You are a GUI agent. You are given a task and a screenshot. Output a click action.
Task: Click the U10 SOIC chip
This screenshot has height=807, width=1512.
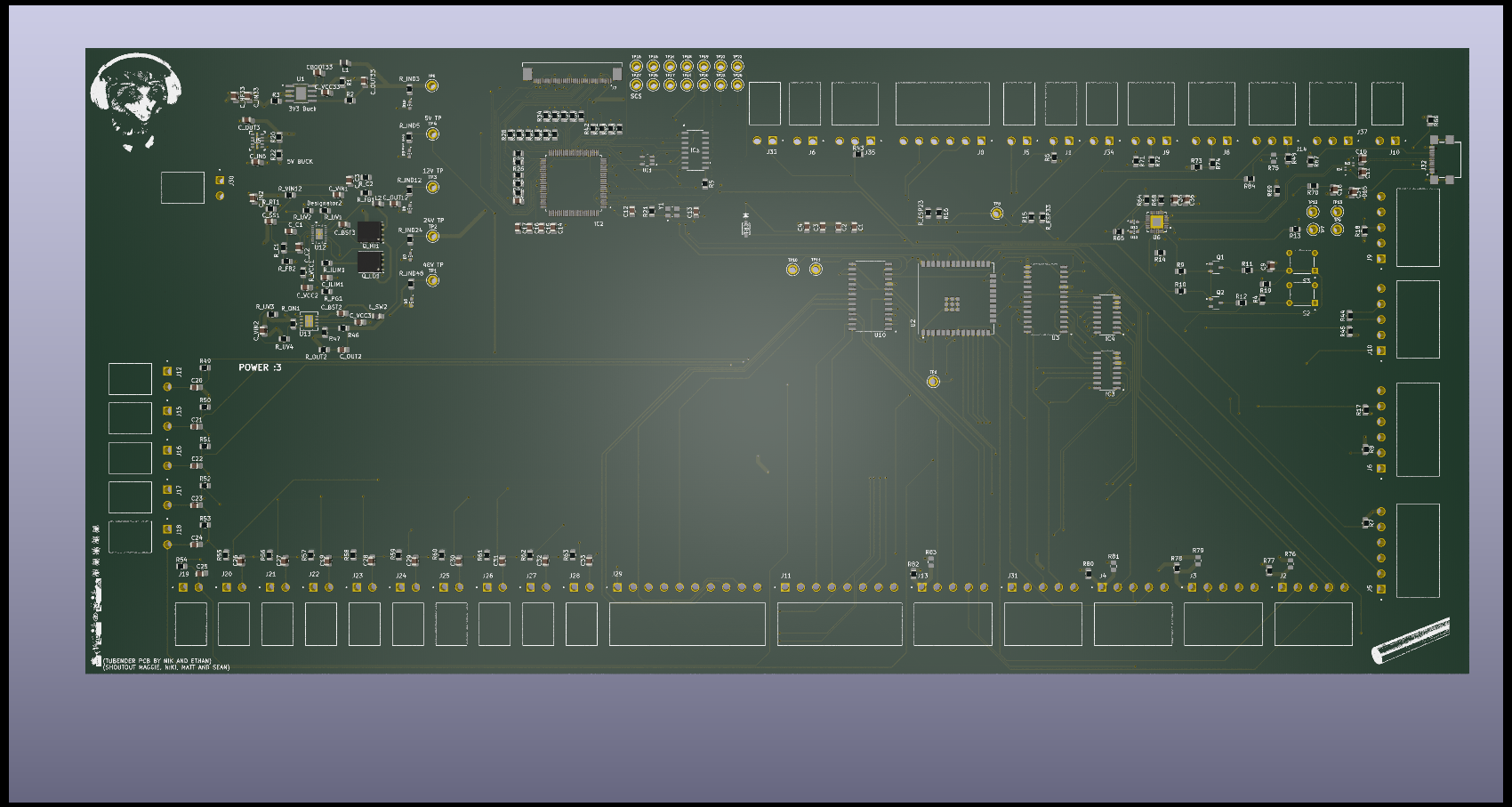pyautogui.click(x=871, y=296)
